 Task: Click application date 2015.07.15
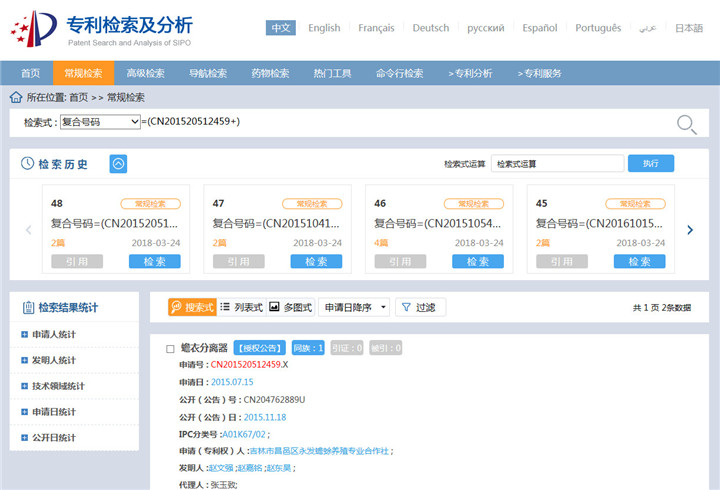click(x=232, y=382)
